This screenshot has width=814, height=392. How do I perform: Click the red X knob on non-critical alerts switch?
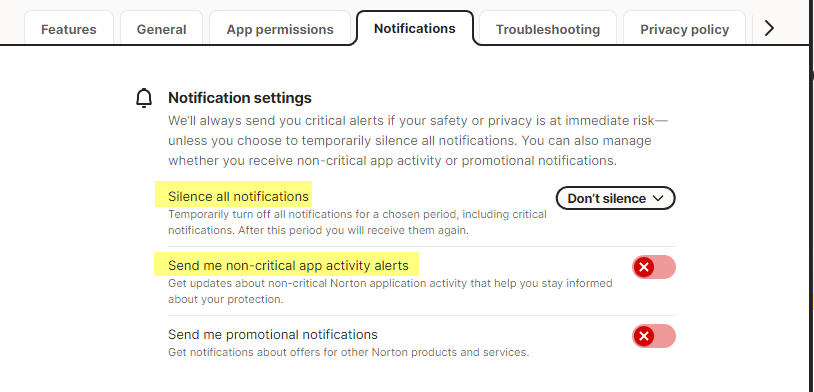coord(644,267)
